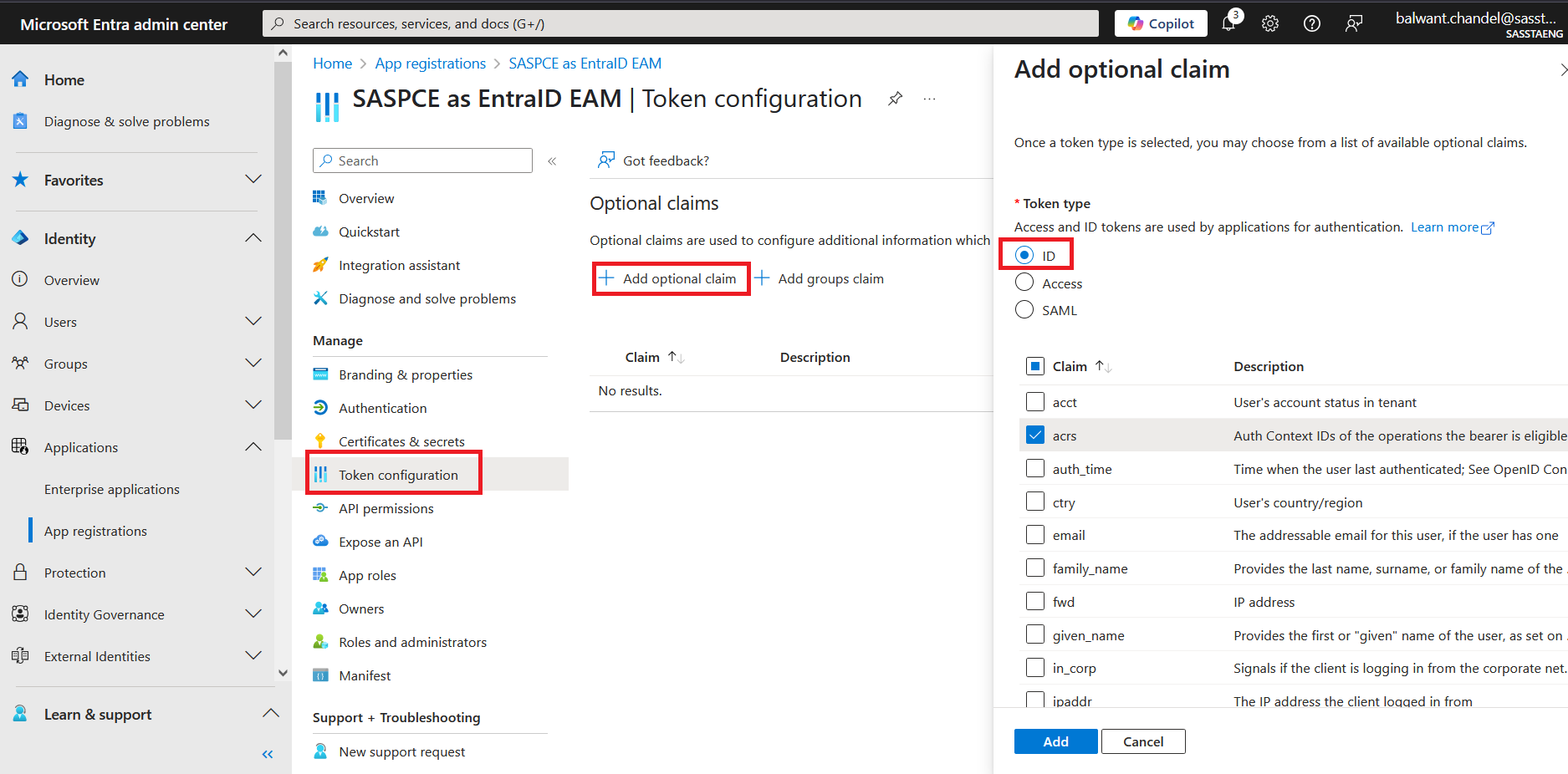Image resolution: width=1568 pixels, height=774 pixels.
Task: Open the settings gear icon
Action: click(x=1270, y=23)
